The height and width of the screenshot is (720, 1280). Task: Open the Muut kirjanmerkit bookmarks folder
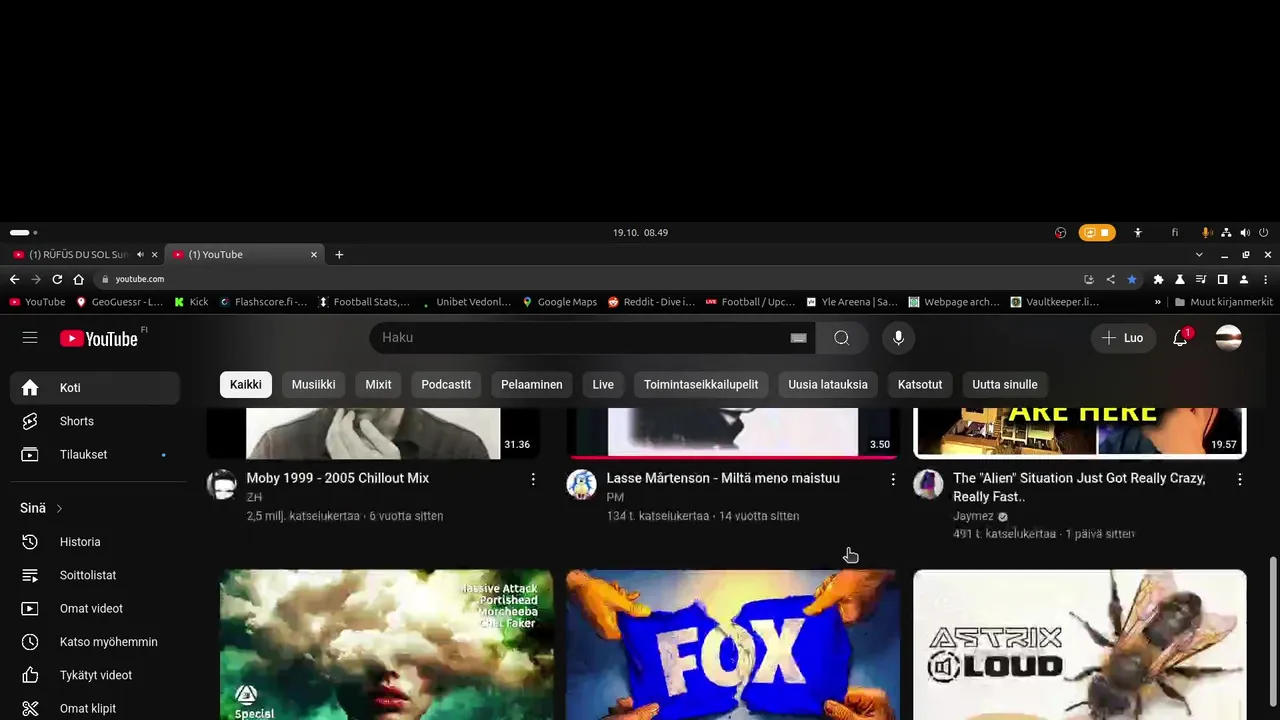tap(1224, 302)
